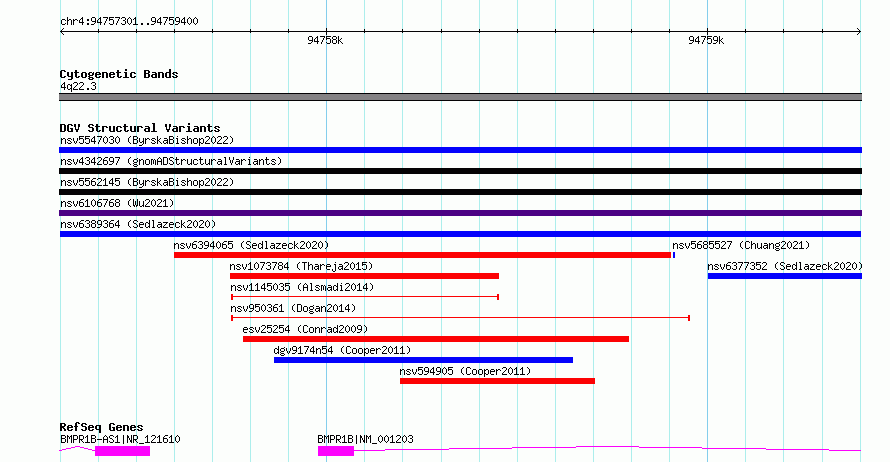Select the nsv5547030 blue variant bar
The height and width of the screenshot is (462, 890).
pyautogui.click(x=460, y=150)
